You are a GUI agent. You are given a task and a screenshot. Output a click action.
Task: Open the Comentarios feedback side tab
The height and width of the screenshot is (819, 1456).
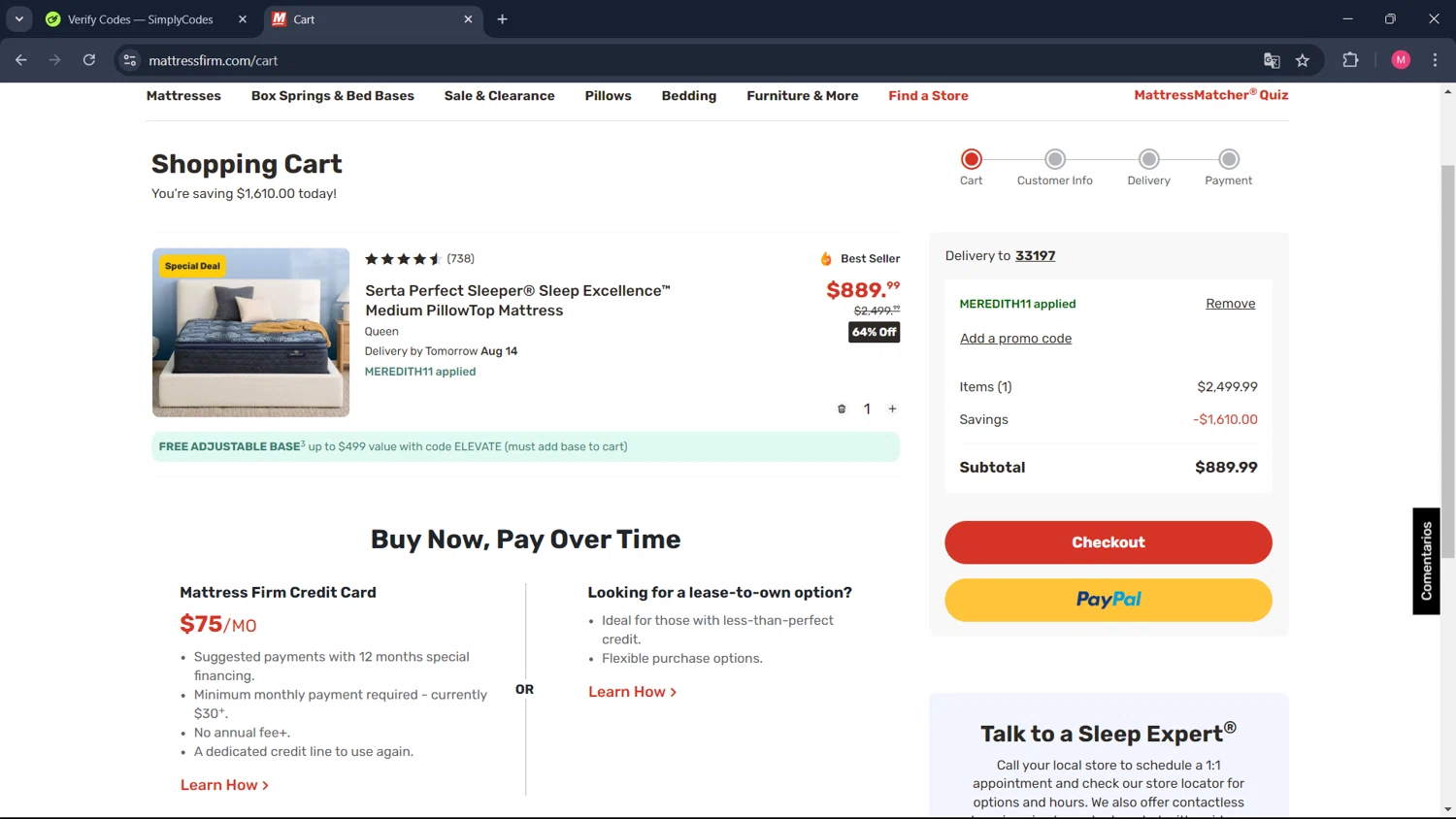pyautogui.click(x=1426, y=561)
